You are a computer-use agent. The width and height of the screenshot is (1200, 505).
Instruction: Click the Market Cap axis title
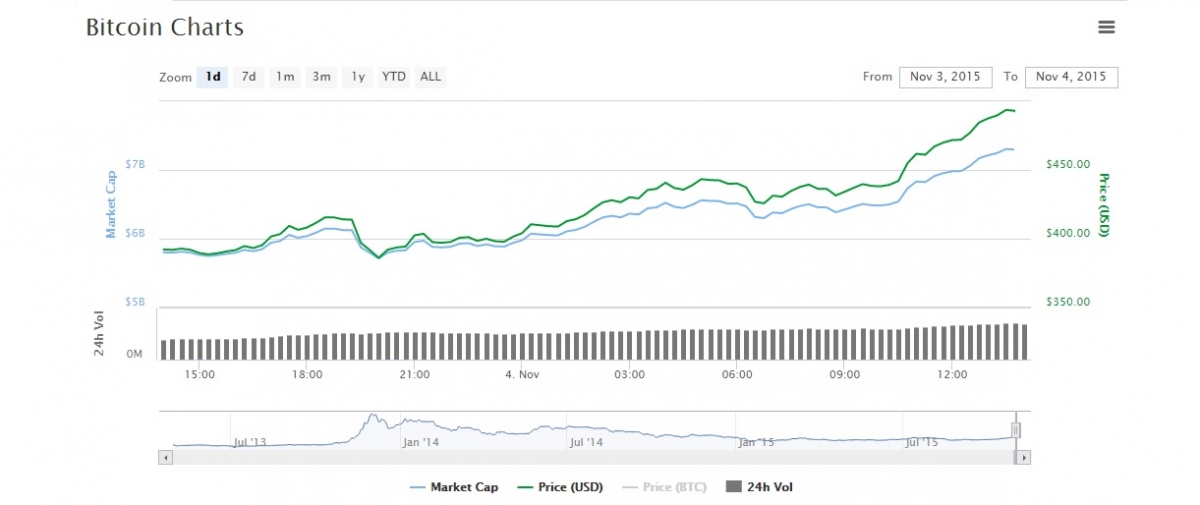point(111,204)
